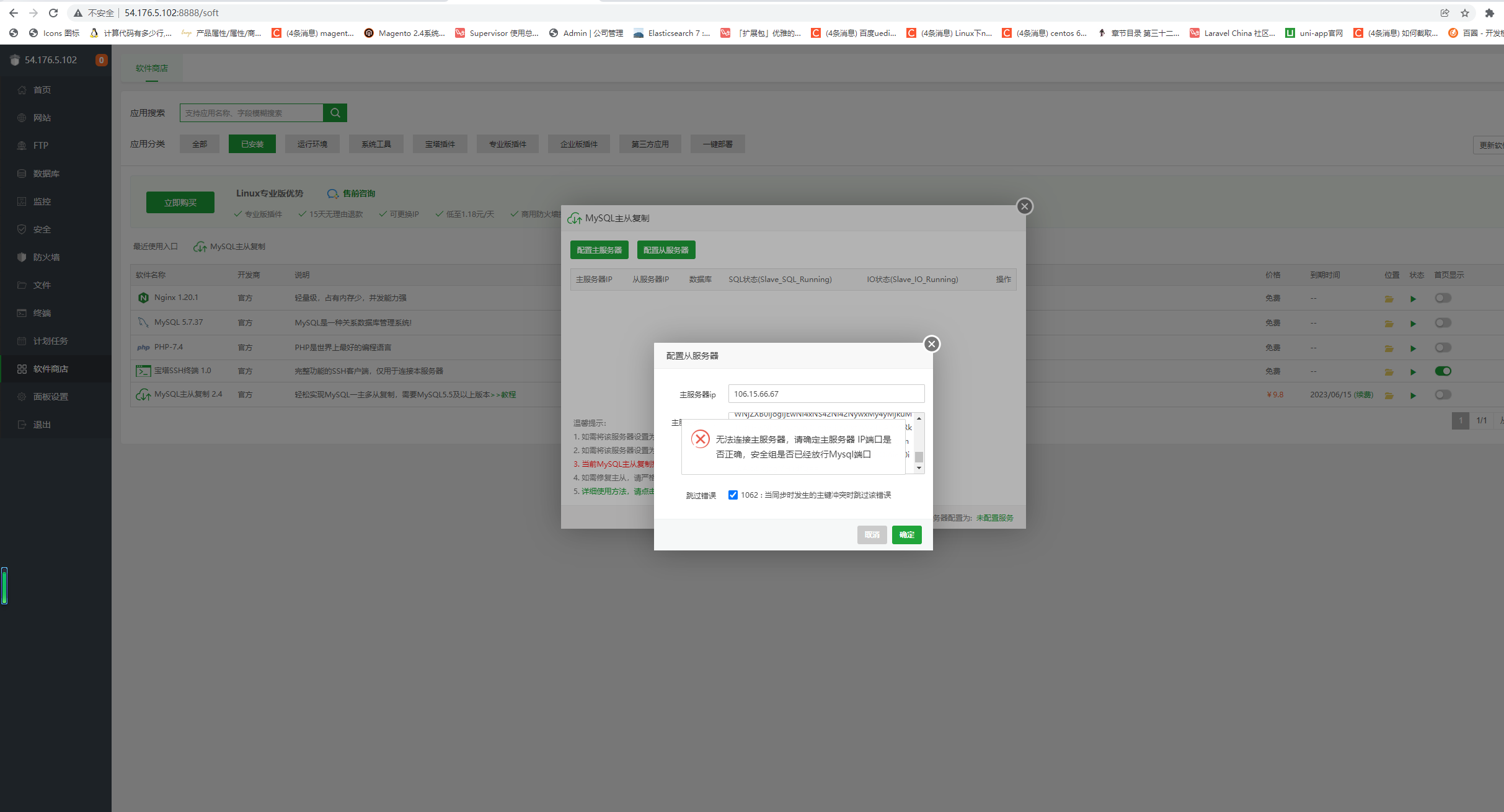Image resolution: width=1504 pixels, height=812 pixels.
Task: Click the Nginx 1.20.1 software name
Action: 176,298
